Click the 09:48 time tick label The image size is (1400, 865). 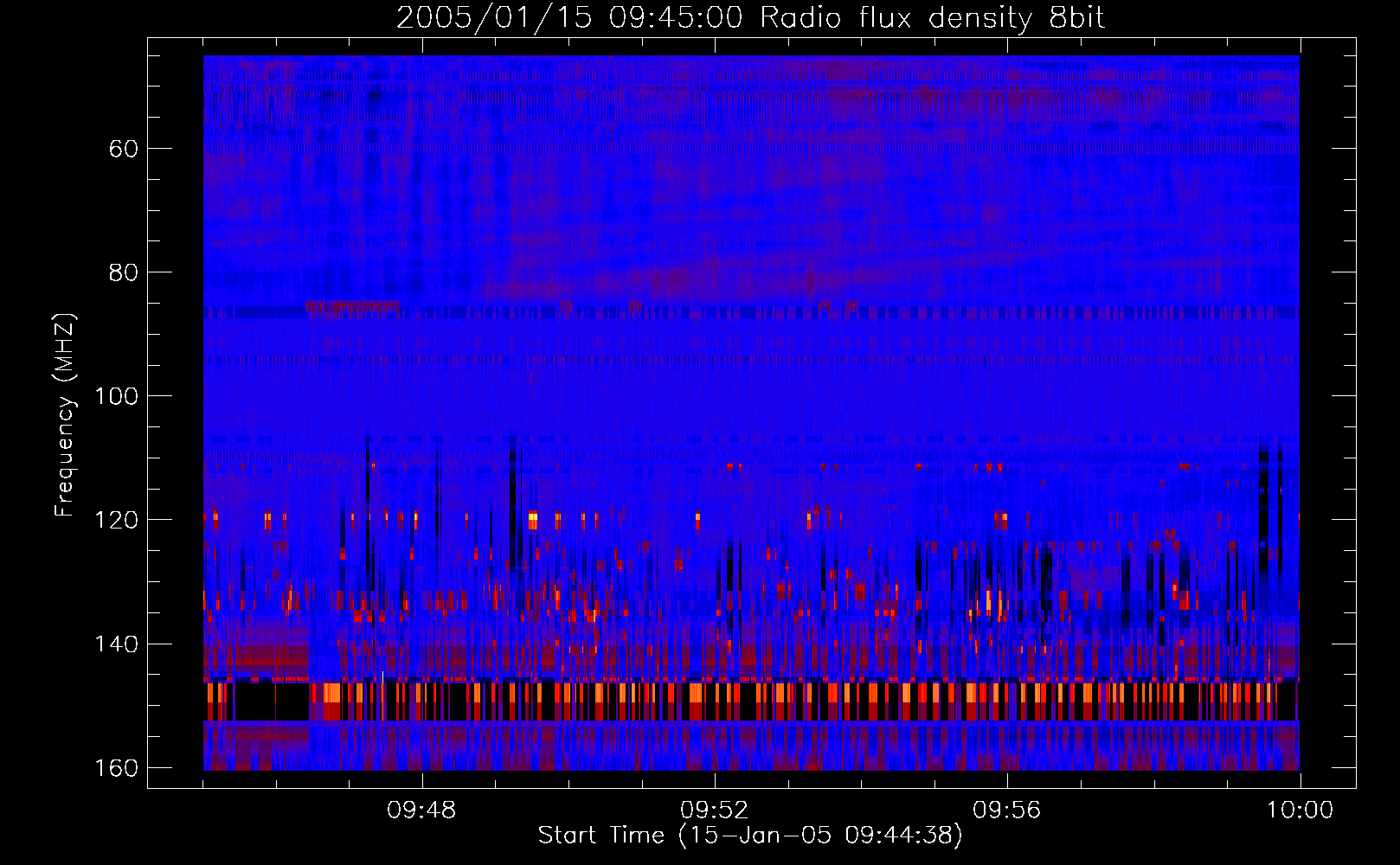[x=422, y=811]
